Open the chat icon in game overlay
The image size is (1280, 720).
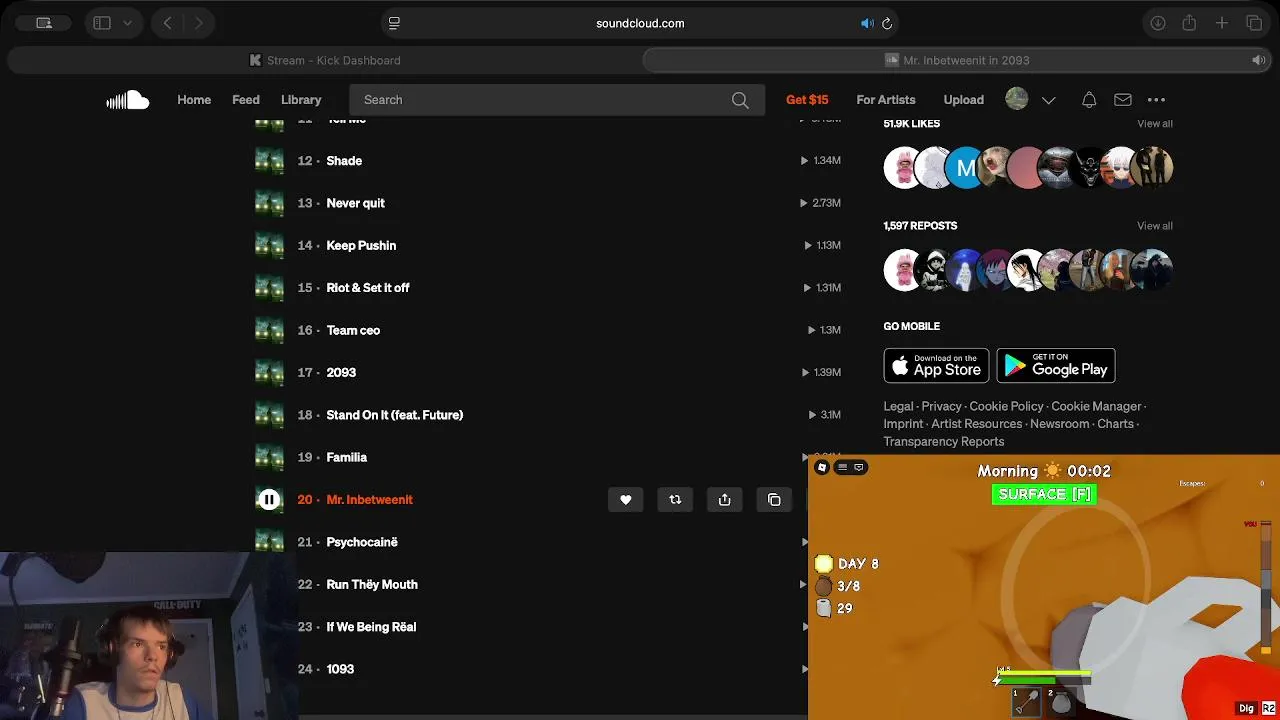pos(858,467)
